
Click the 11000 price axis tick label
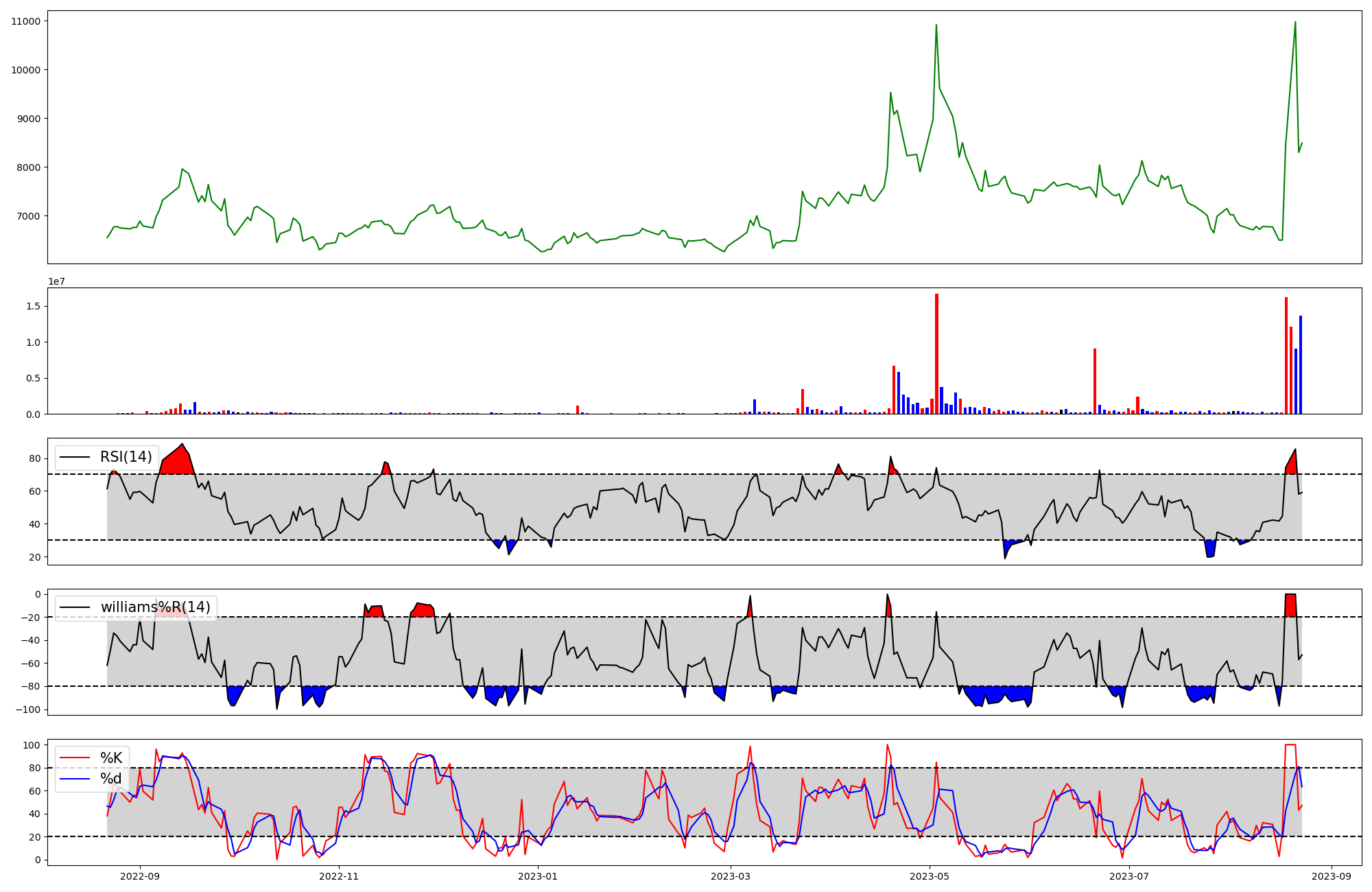pos(25,21)
